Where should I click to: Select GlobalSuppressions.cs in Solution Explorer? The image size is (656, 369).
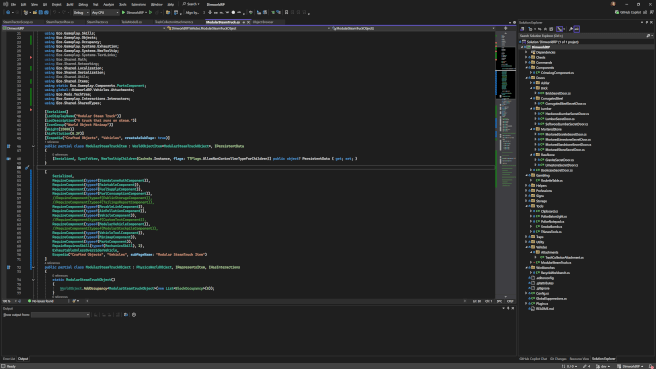click(x=551, y=298)
